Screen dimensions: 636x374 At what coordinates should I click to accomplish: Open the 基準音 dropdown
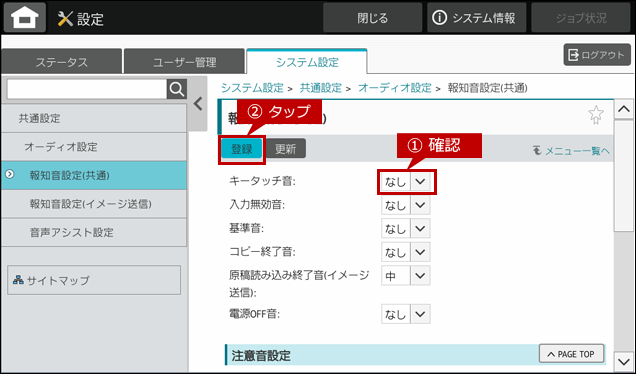pyautogui.click(x=406, y=229)
